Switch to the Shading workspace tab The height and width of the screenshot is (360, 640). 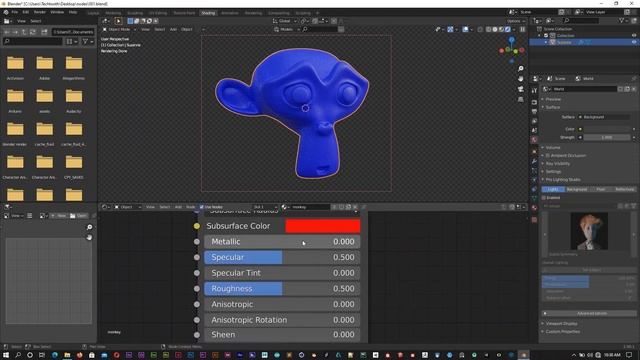point(208,13)
